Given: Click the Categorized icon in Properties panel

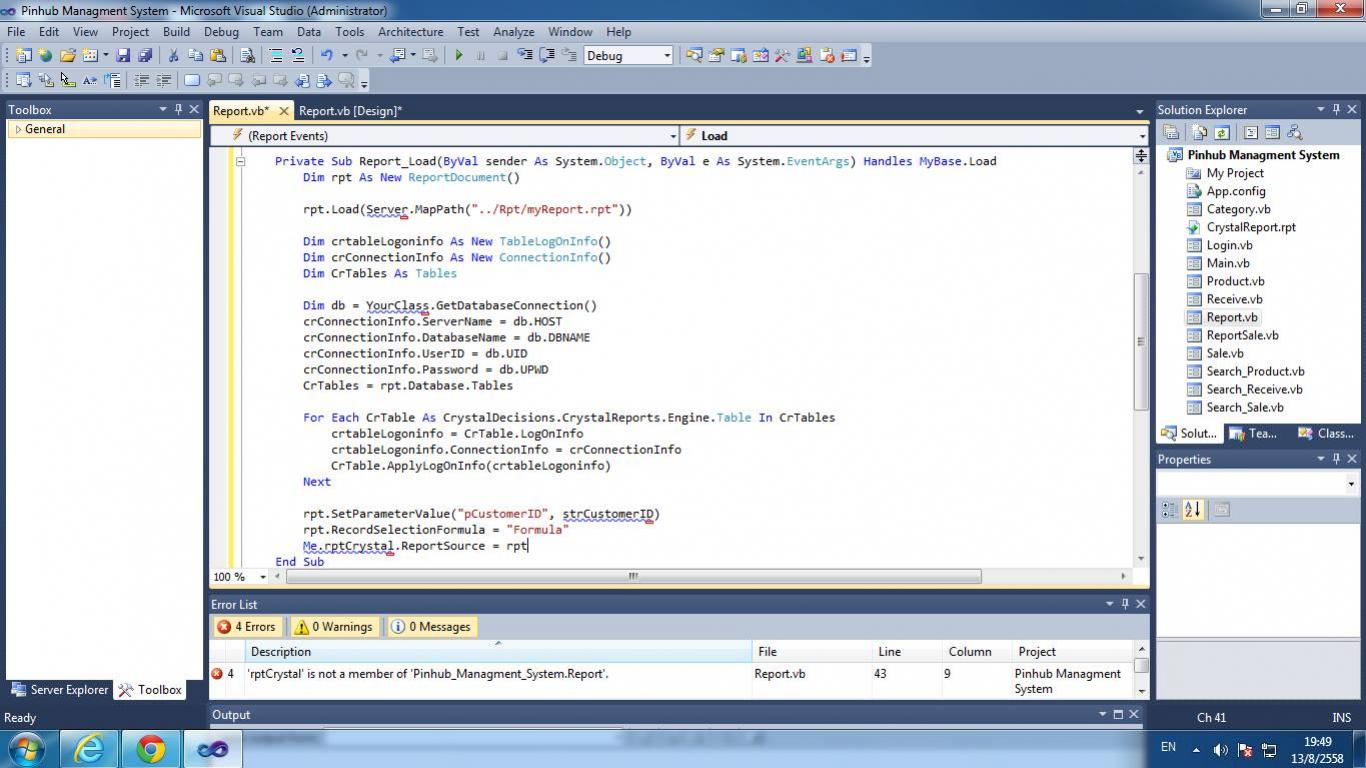Looking at the screenshot, I should [x=1170, y=510].
